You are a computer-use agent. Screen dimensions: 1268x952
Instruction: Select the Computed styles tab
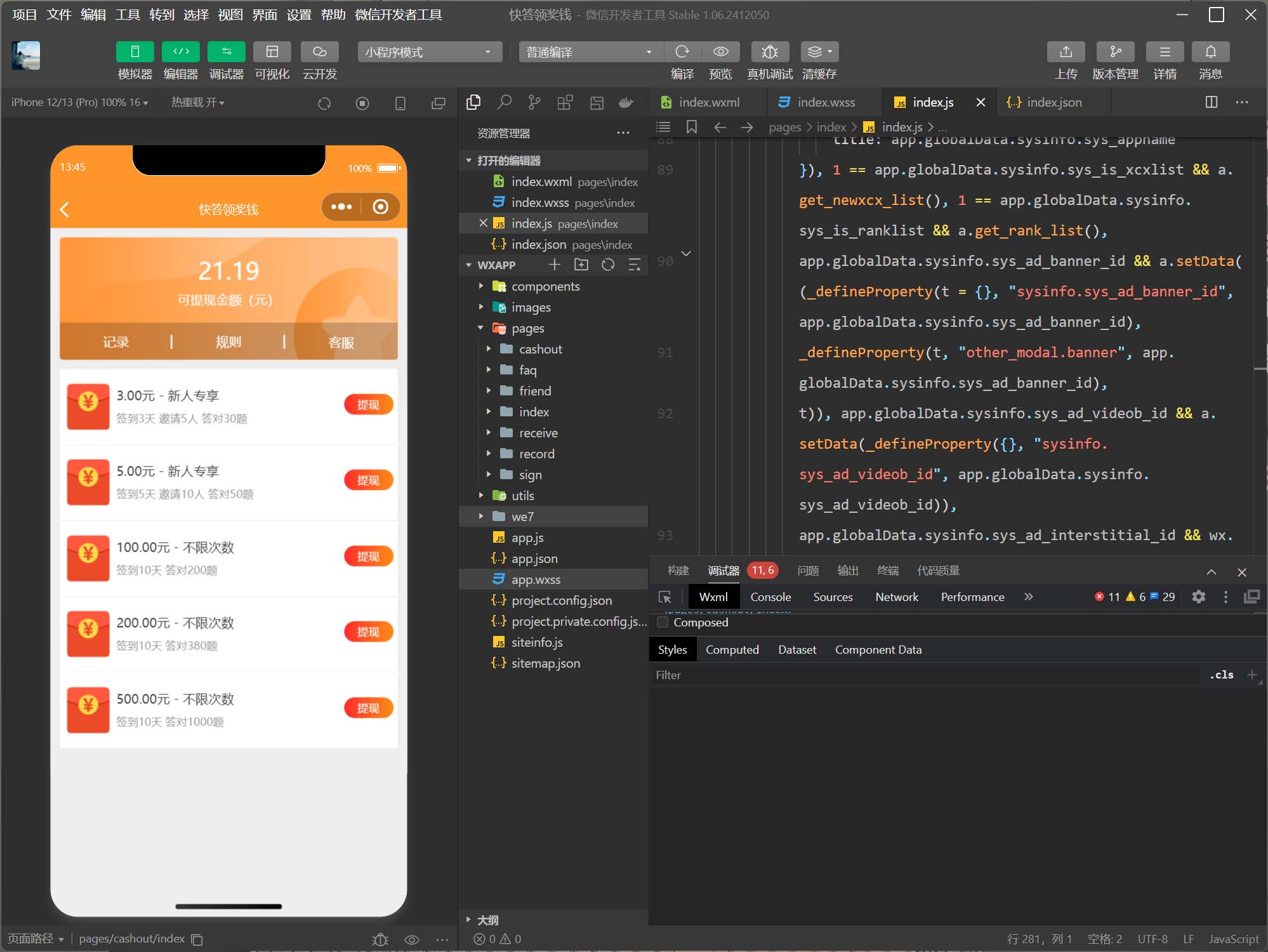pyautogui.click(x=732, y=649)
